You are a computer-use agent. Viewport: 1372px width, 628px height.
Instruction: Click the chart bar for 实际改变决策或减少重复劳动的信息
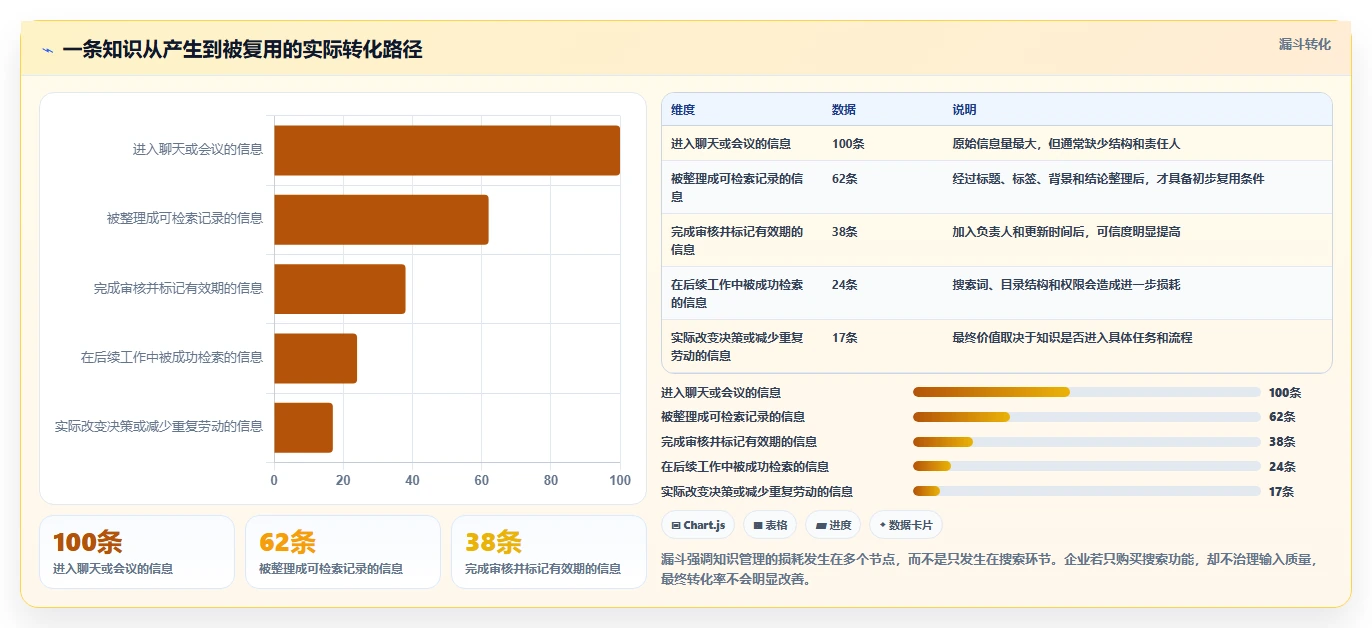304,427
